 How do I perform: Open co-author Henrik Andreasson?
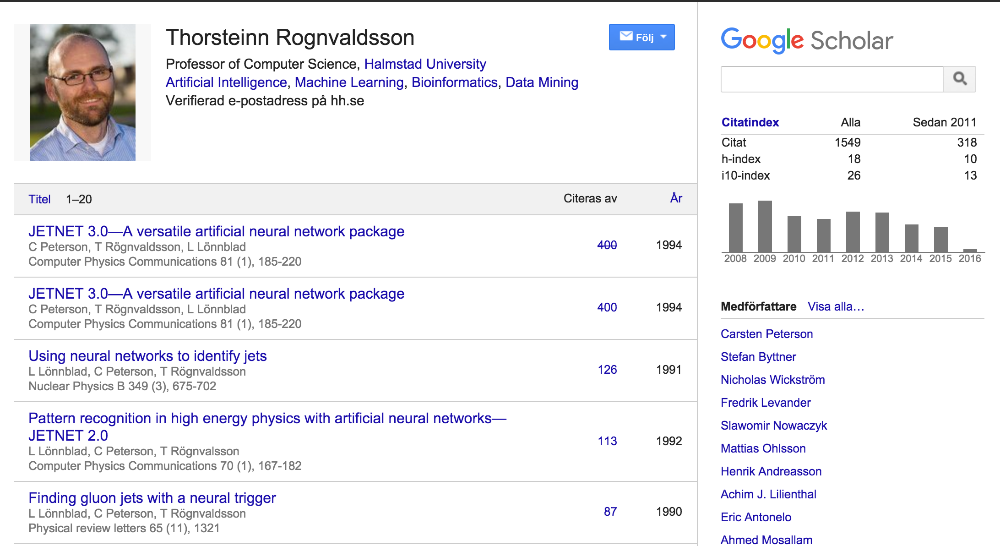pos(771,472)
